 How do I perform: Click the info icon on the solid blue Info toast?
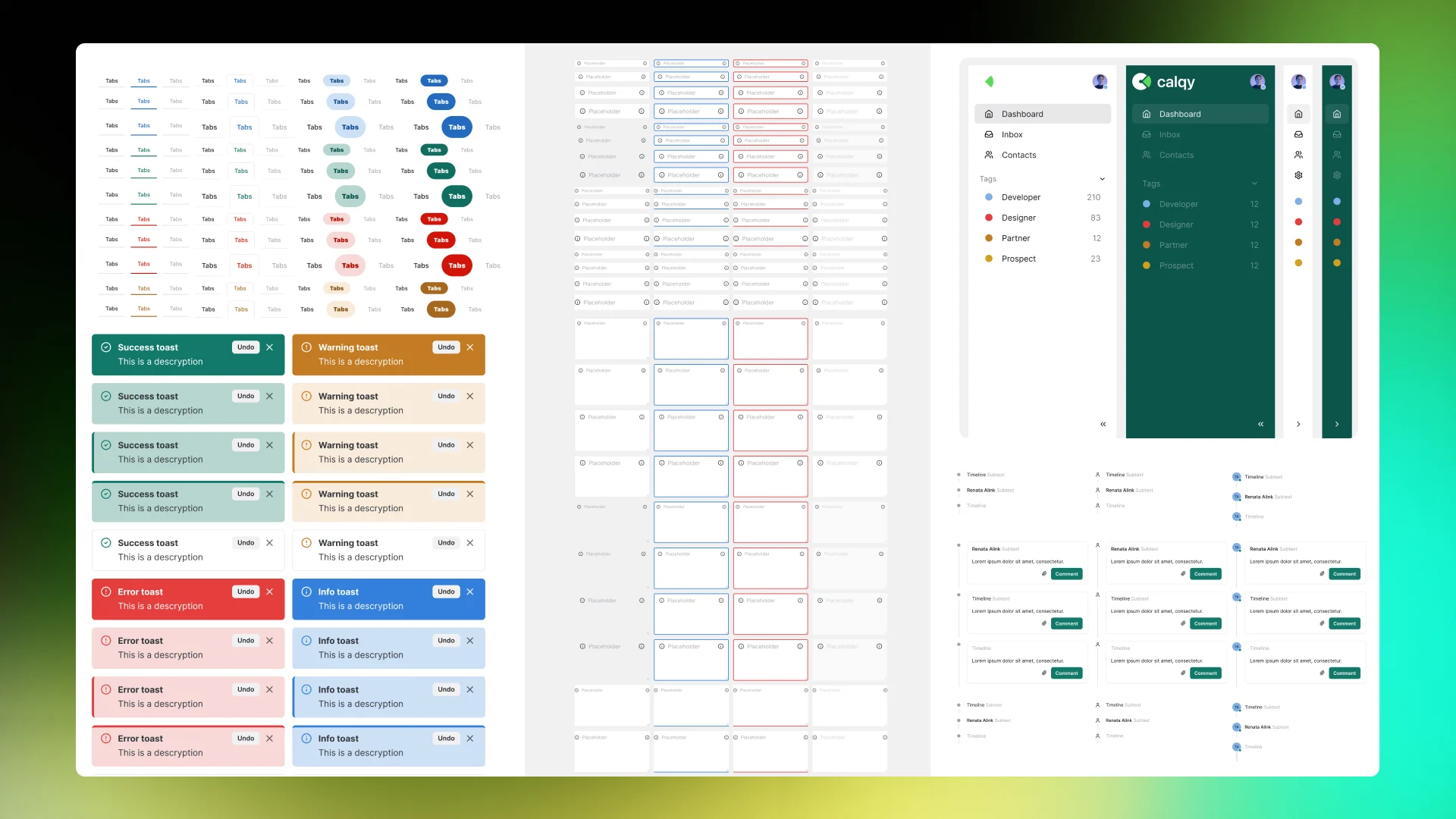coord(306,591)
